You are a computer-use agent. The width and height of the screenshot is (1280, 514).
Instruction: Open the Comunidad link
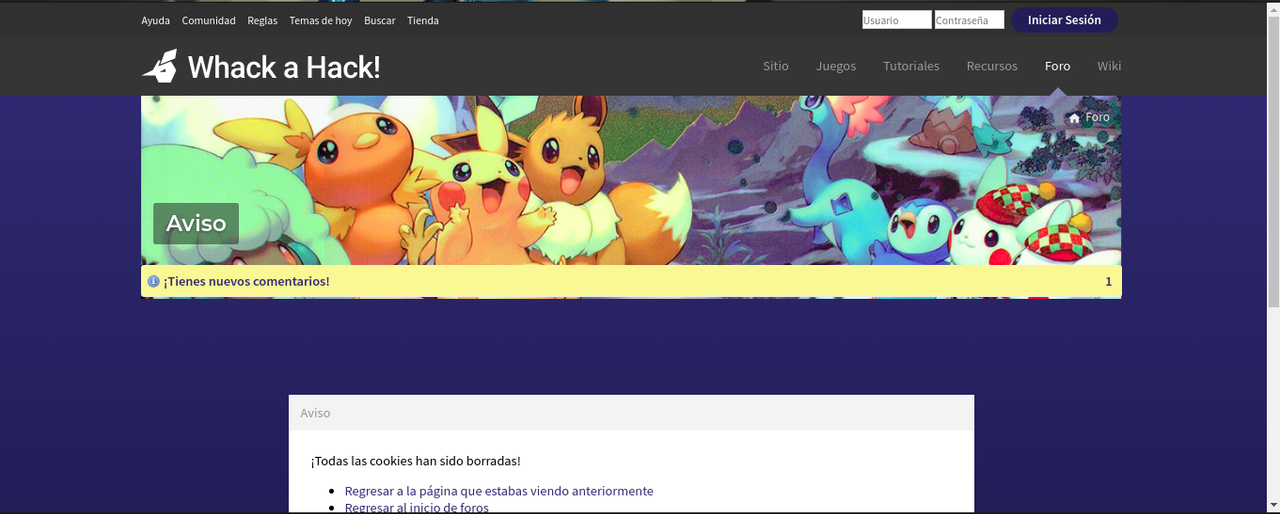pyautogui.click(x=208, y=20)
